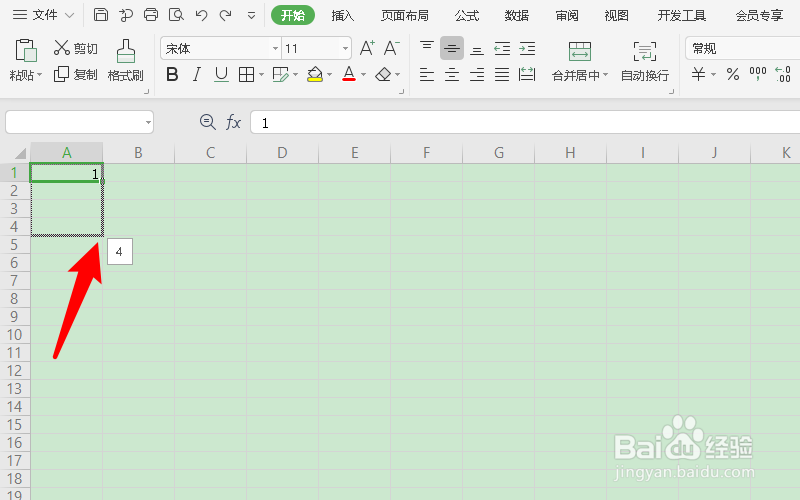Viewport: 800px width, 500px height.
Task: Apply red font color A
Action: click(349, 74)
